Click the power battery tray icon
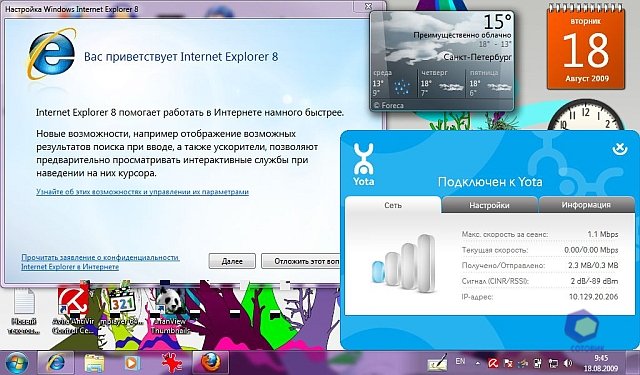Viewport: 640px width, 375px height. point(538,363)
